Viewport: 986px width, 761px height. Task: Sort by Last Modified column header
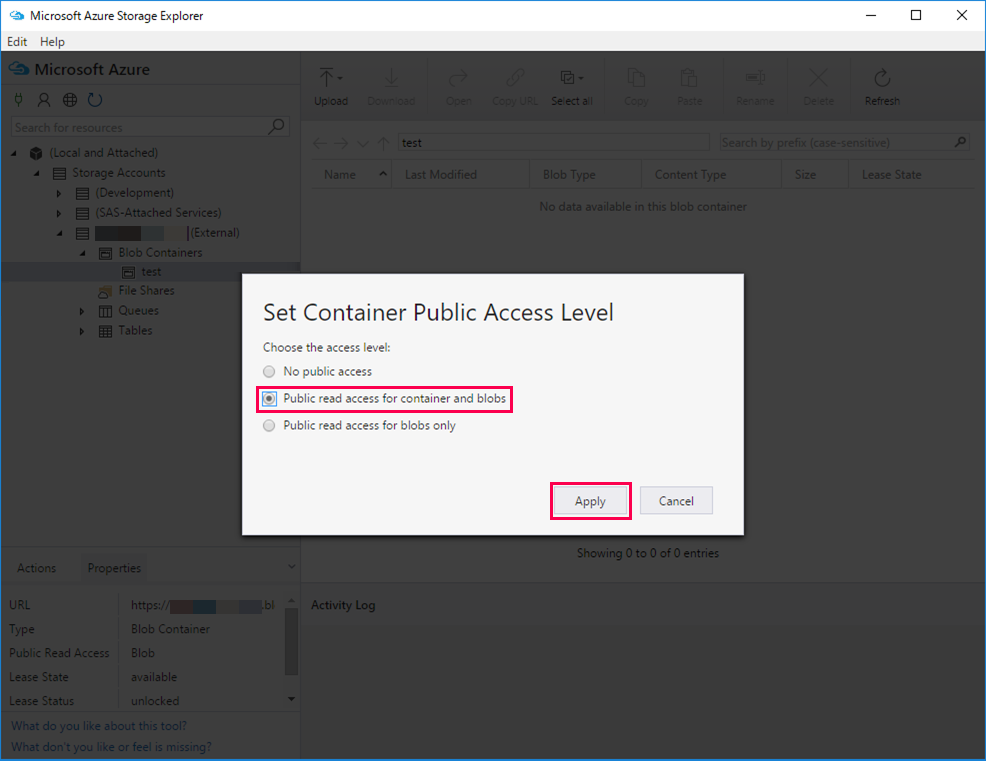click(x=460, y=174)
